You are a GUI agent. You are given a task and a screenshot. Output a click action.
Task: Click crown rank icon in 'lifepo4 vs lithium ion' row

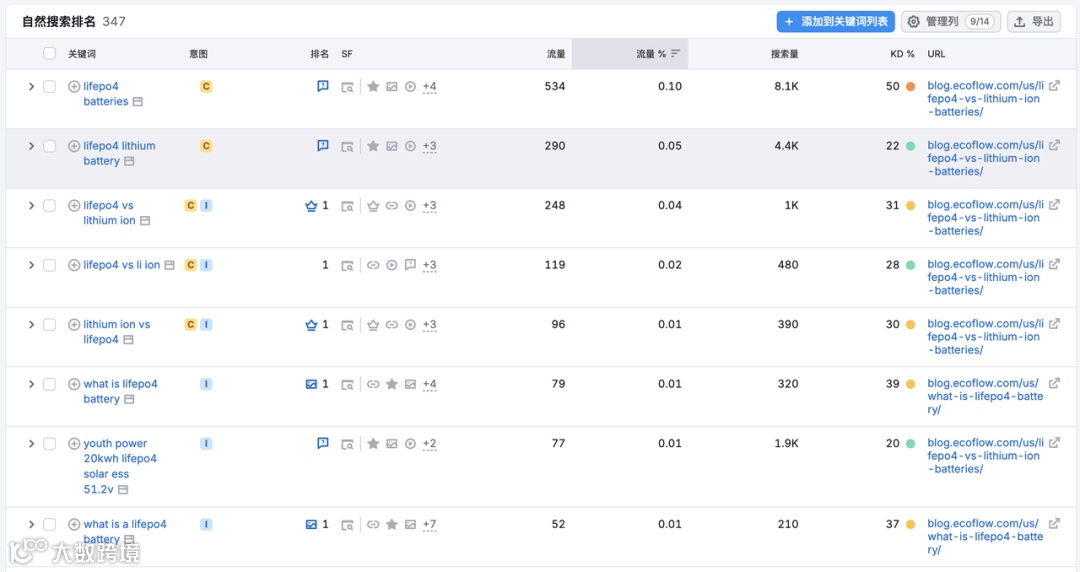coord(311,206)
